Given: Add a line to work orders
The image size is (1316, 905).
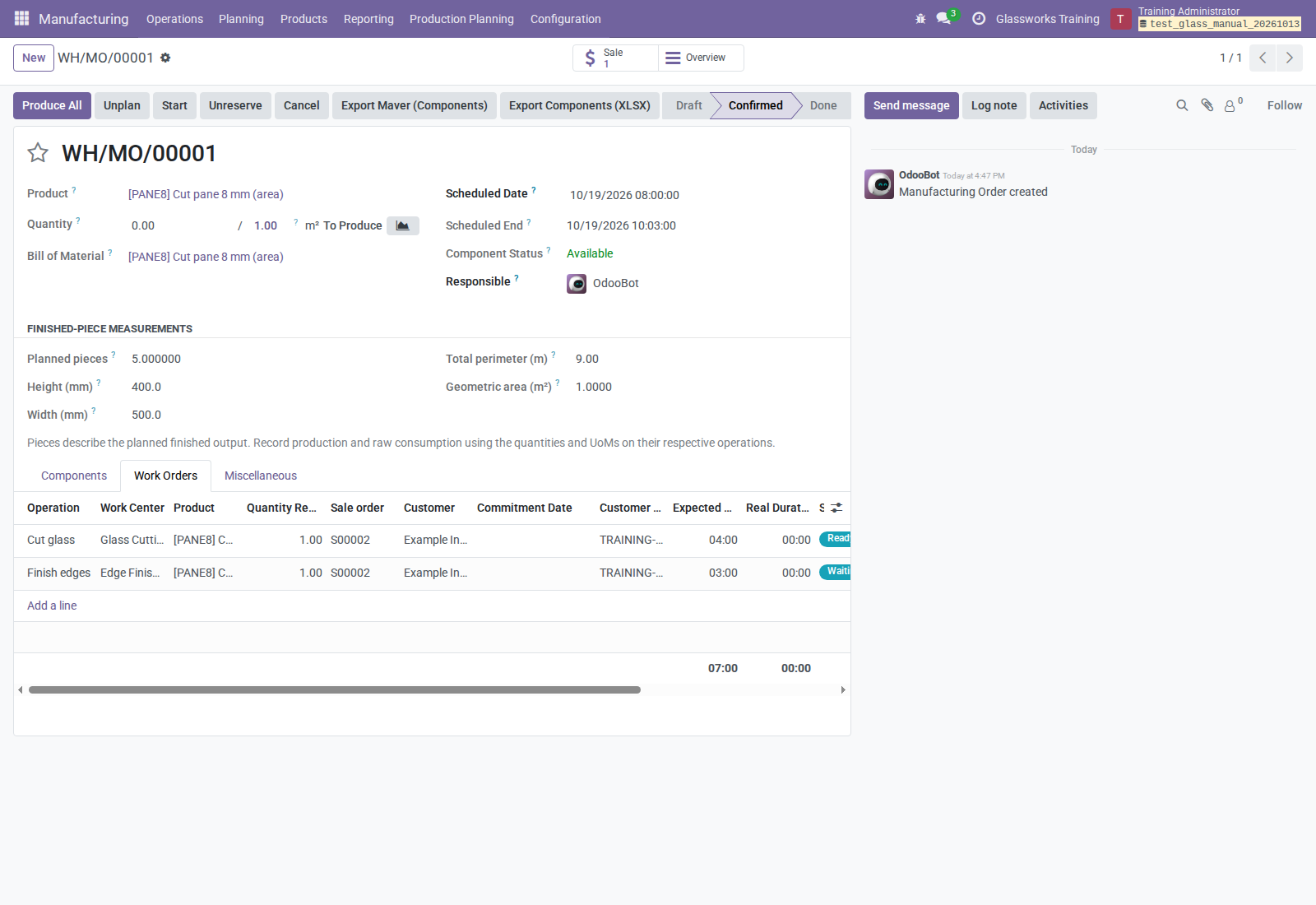Looking at the screenshot, I should click(x=52, y=606).
